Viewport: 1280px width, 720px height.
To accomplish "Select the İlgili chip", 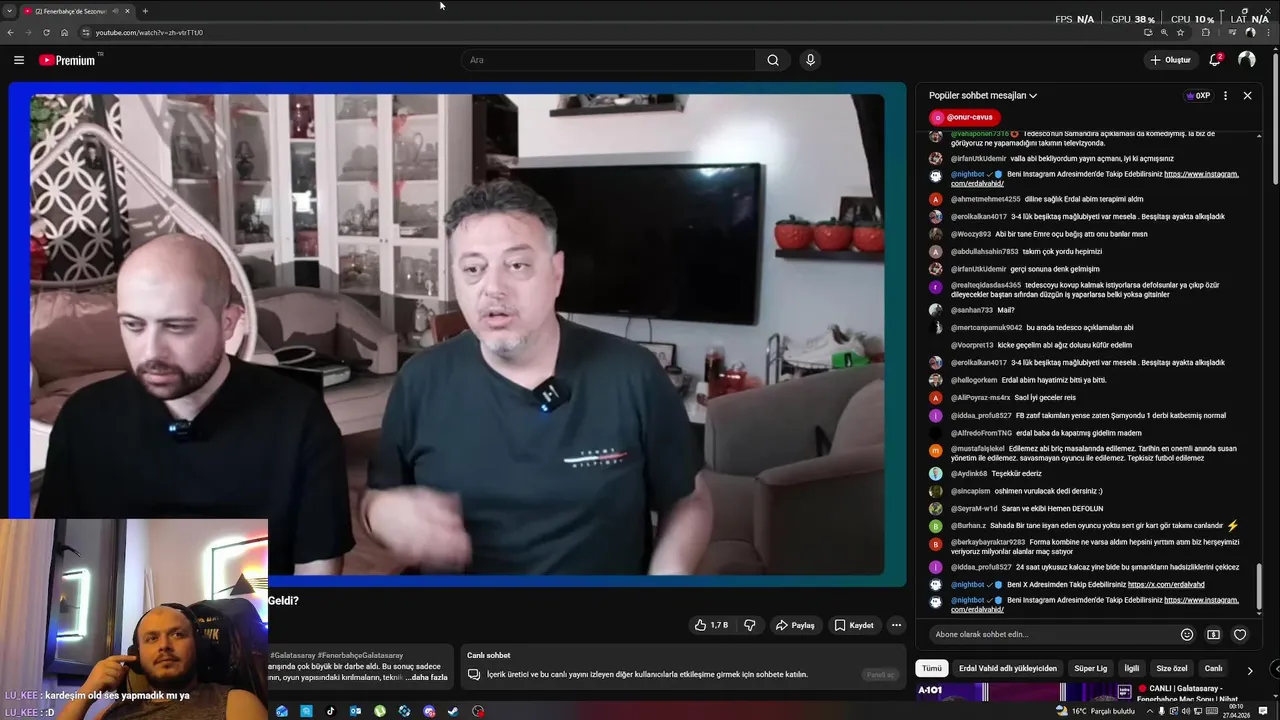I will 1132,668.
